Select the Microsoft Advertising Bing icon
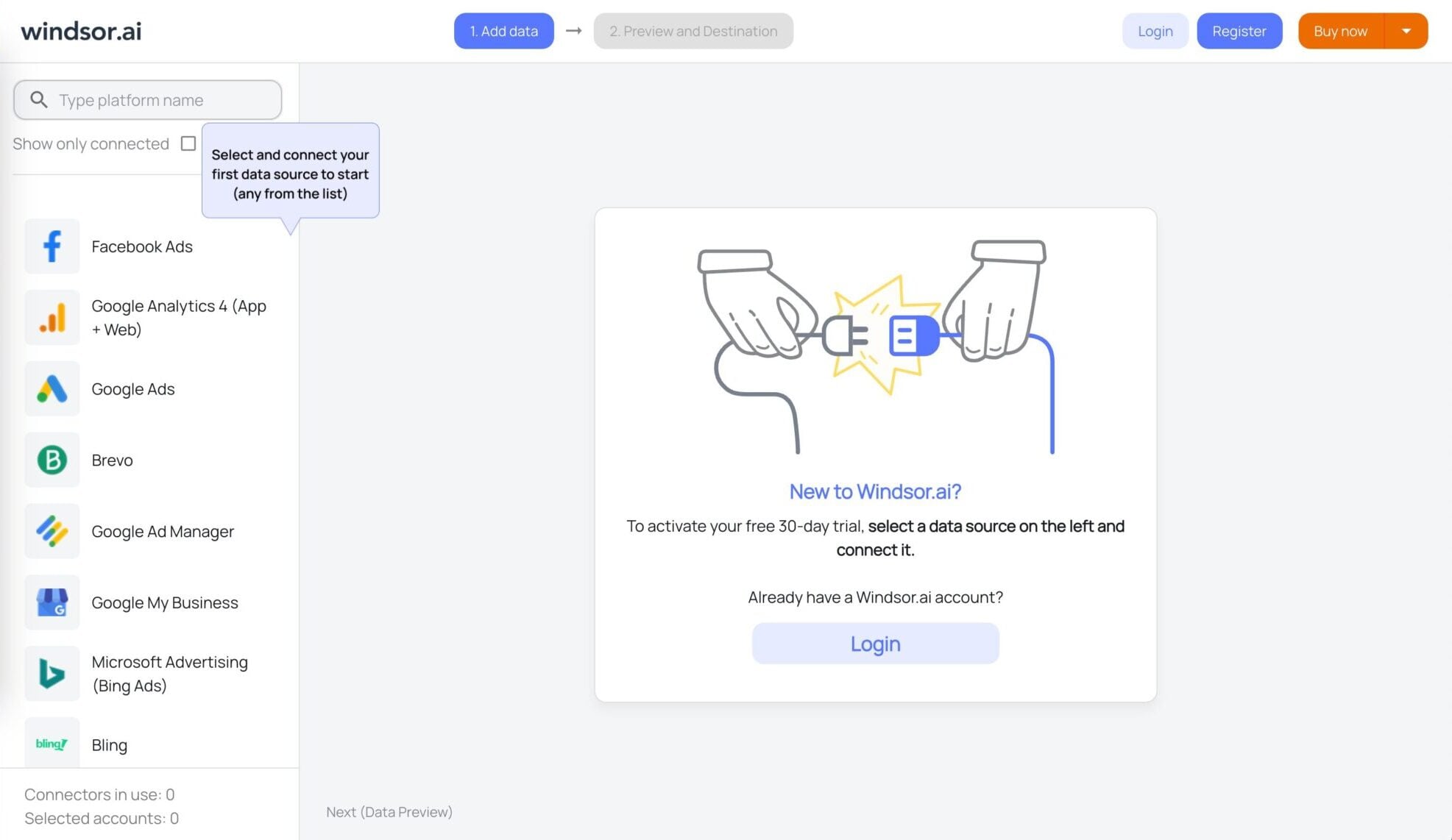 tap(52, 674)
